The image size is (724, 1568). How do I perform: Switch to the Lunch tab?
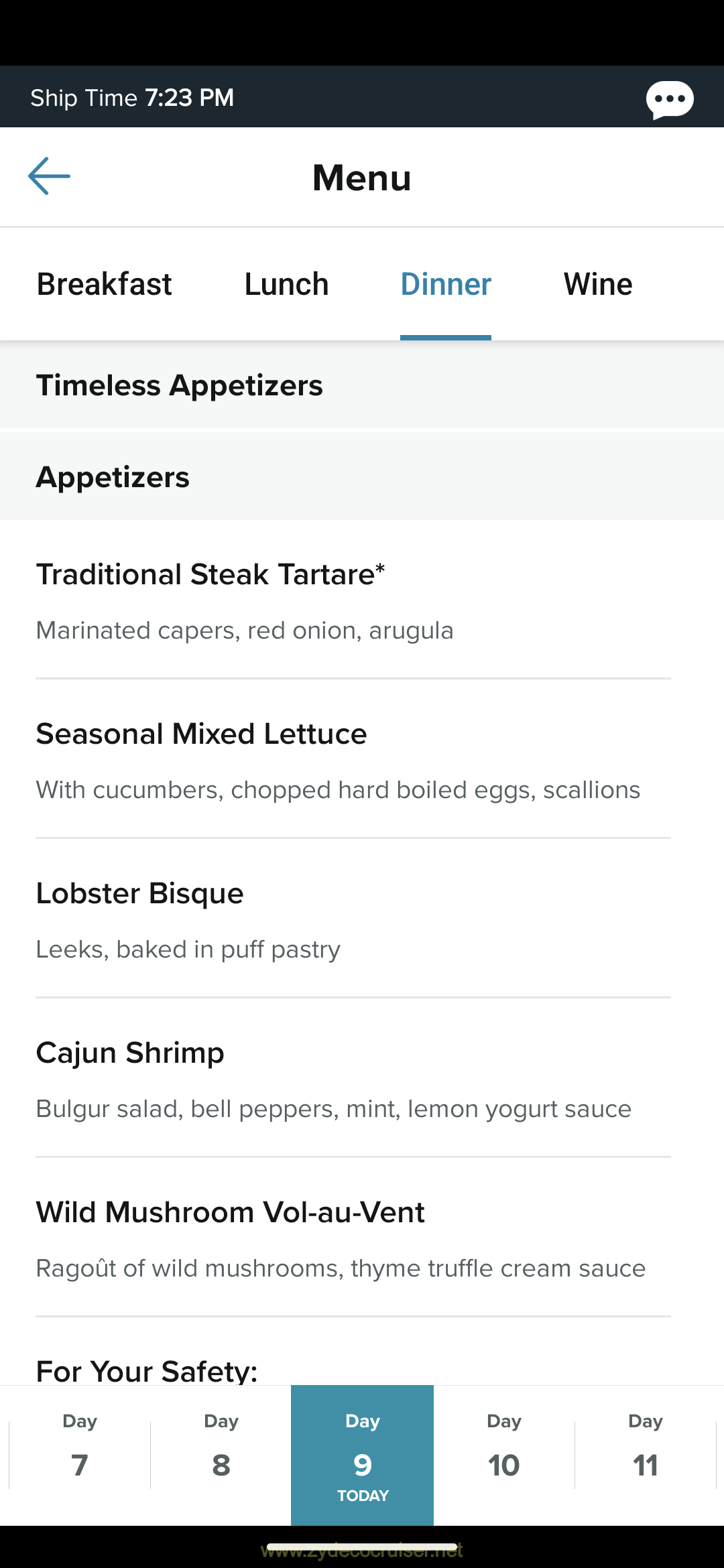point(286,284)
